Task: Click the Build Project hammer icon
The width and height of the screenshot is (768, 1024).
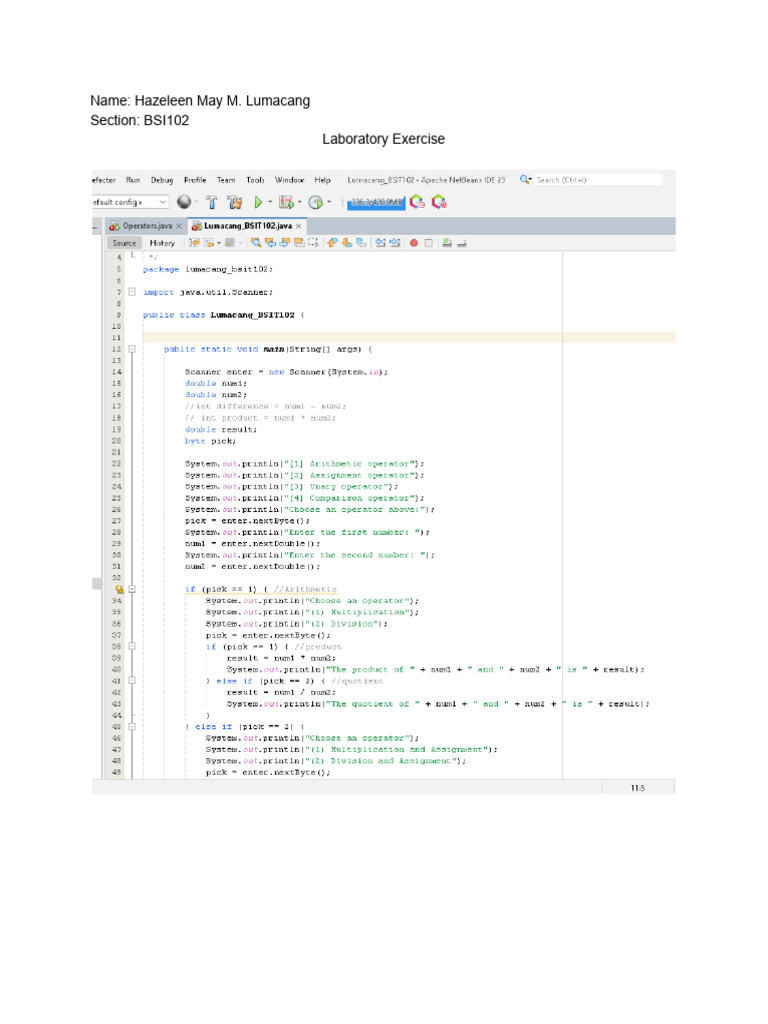Action: click(x=212, y=202)
